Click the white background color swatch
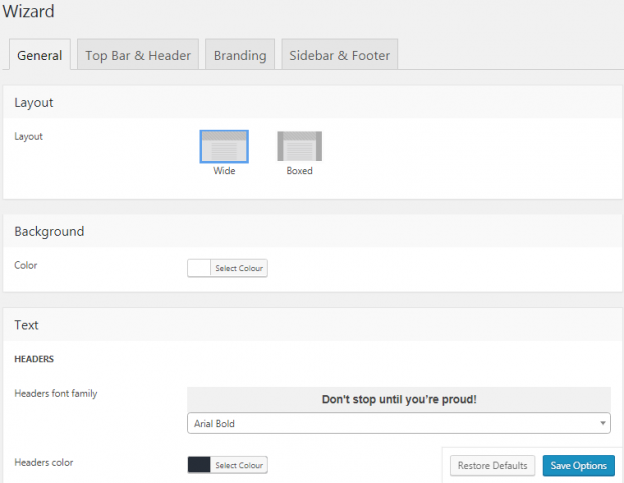 (x=199, y=268)
